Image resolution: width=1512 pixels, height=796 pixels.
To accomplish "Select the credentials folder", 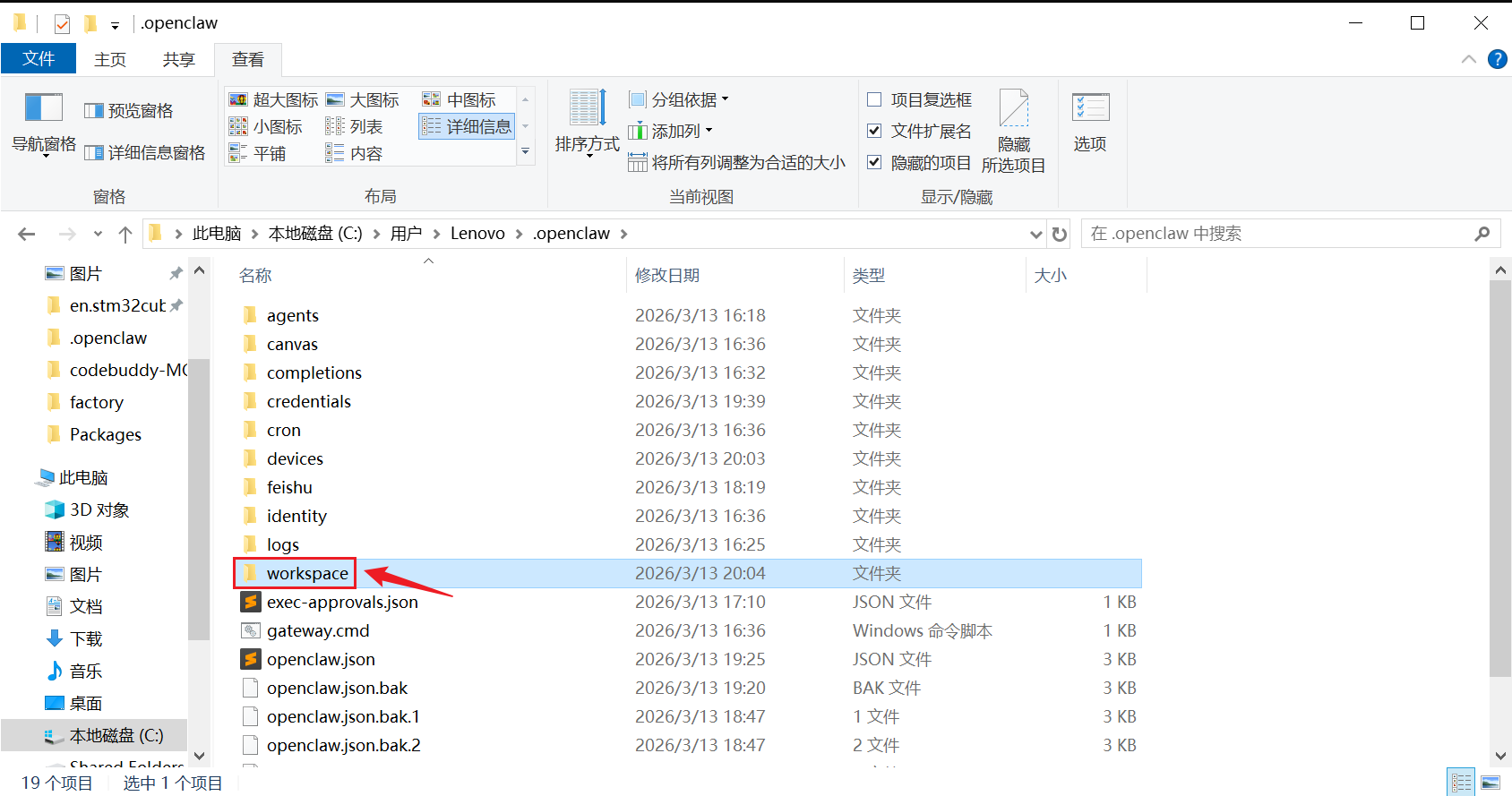I will pos(308,402).
